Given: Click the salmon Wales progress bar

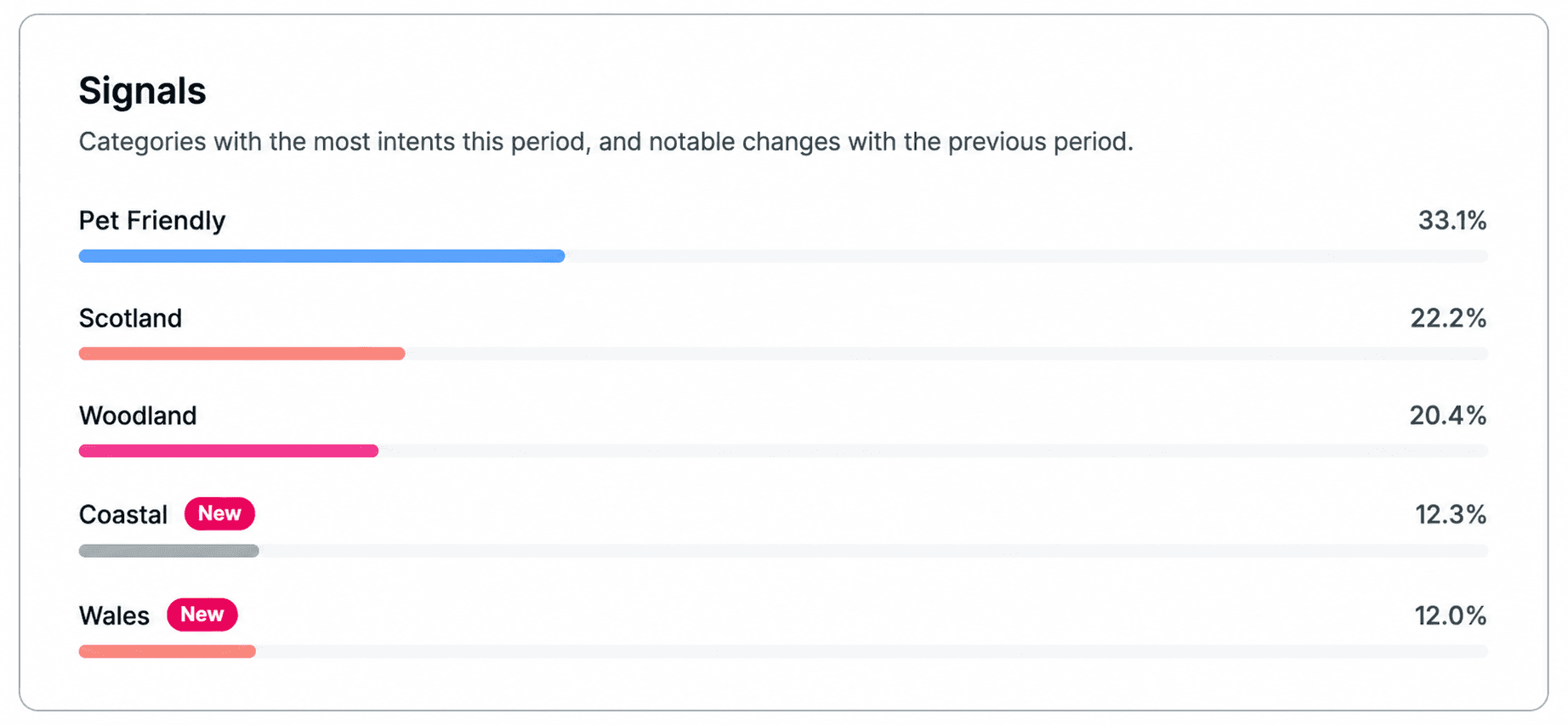Looking at the screenshot, I should point(167,652).
